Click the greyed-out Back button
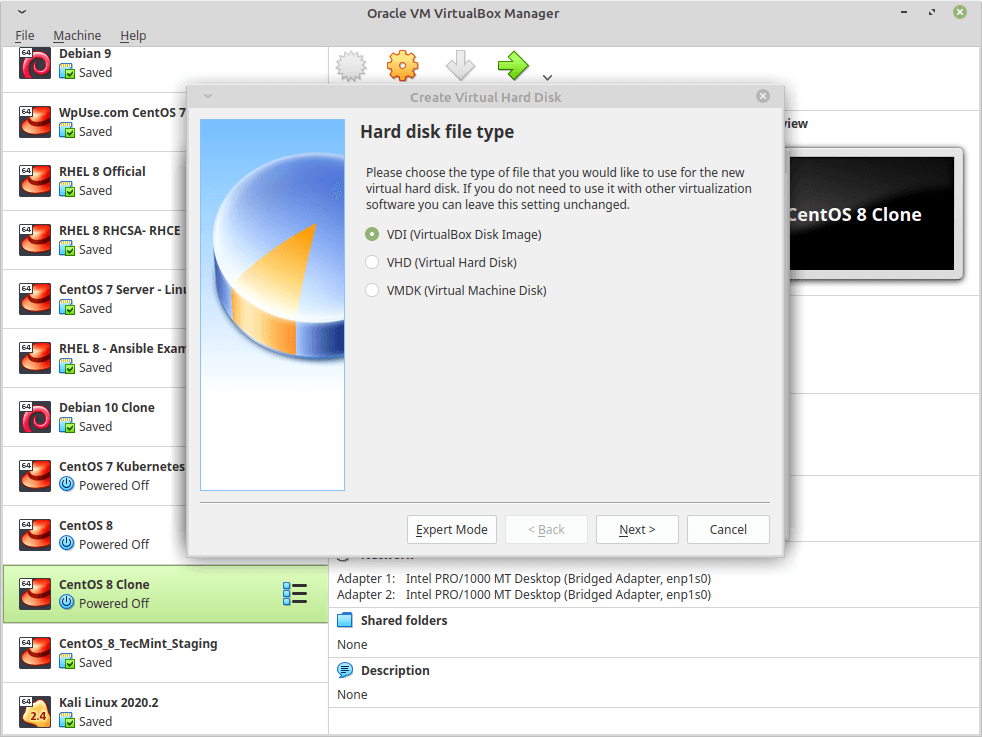The image size is (982, 737). [546, 530]
